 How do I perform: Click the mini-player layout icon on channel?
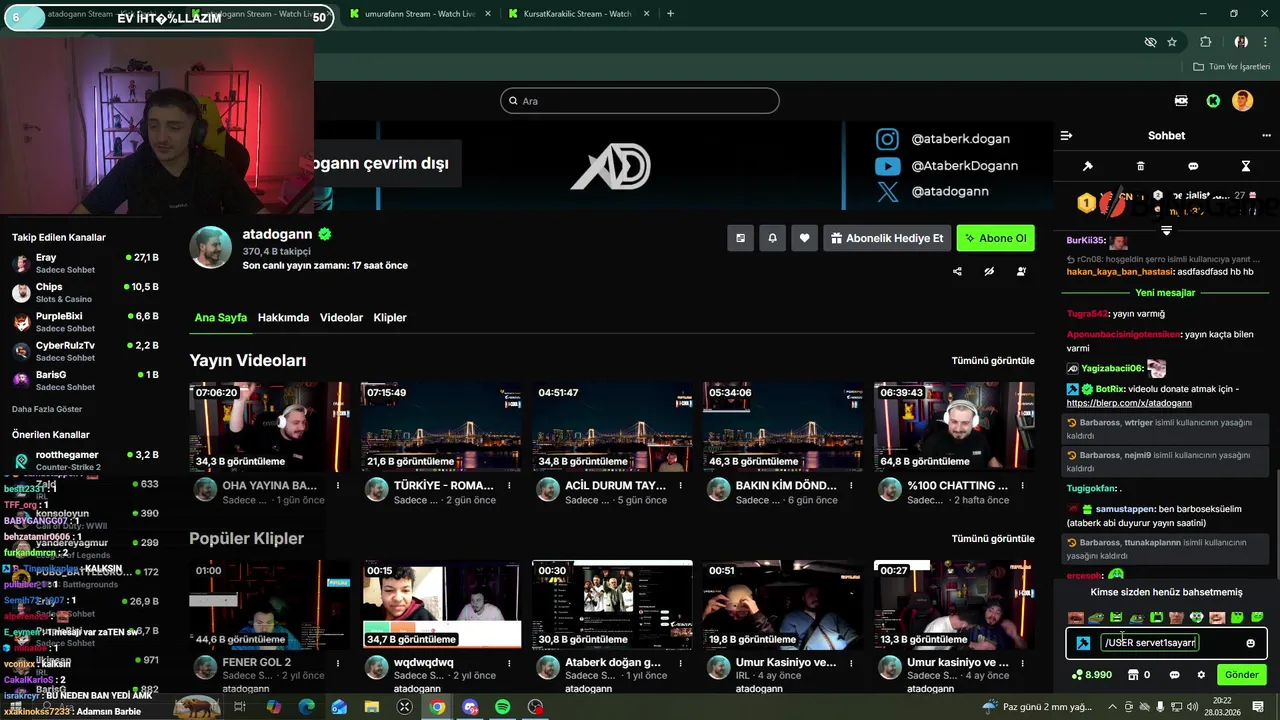(x=740, y=238)
